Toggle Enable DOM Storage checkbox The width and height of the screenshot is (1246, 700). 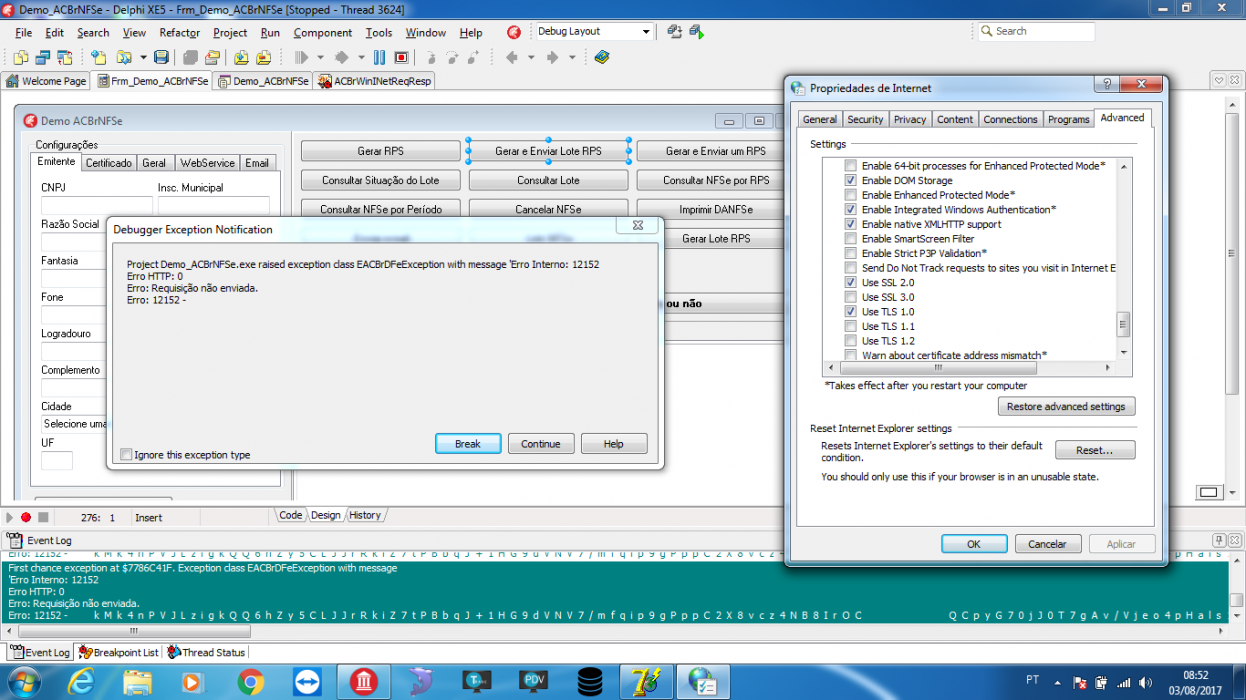[x=851, y=180]
